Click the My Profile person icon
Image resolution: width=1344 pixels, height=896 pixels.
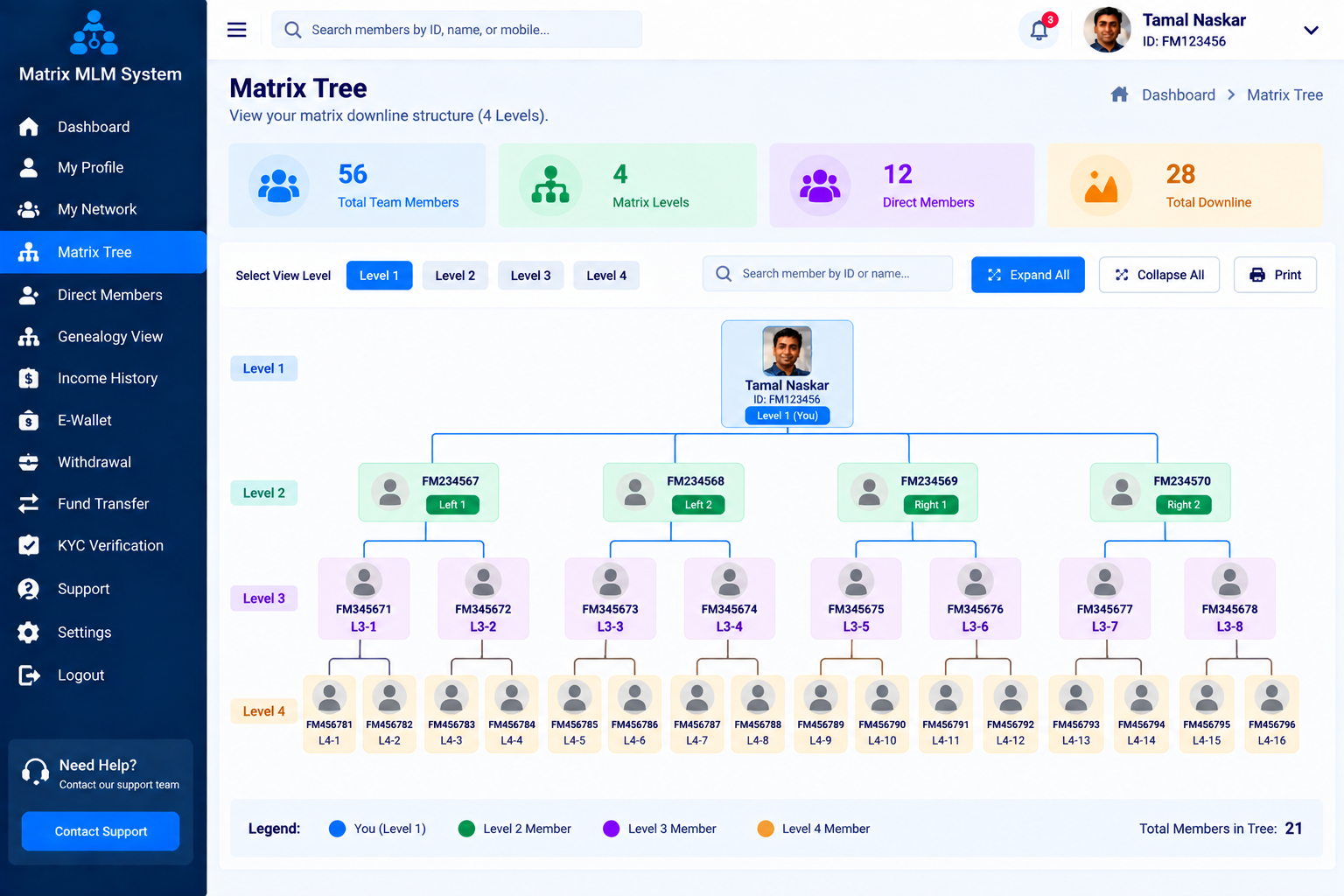pos(29,167)
